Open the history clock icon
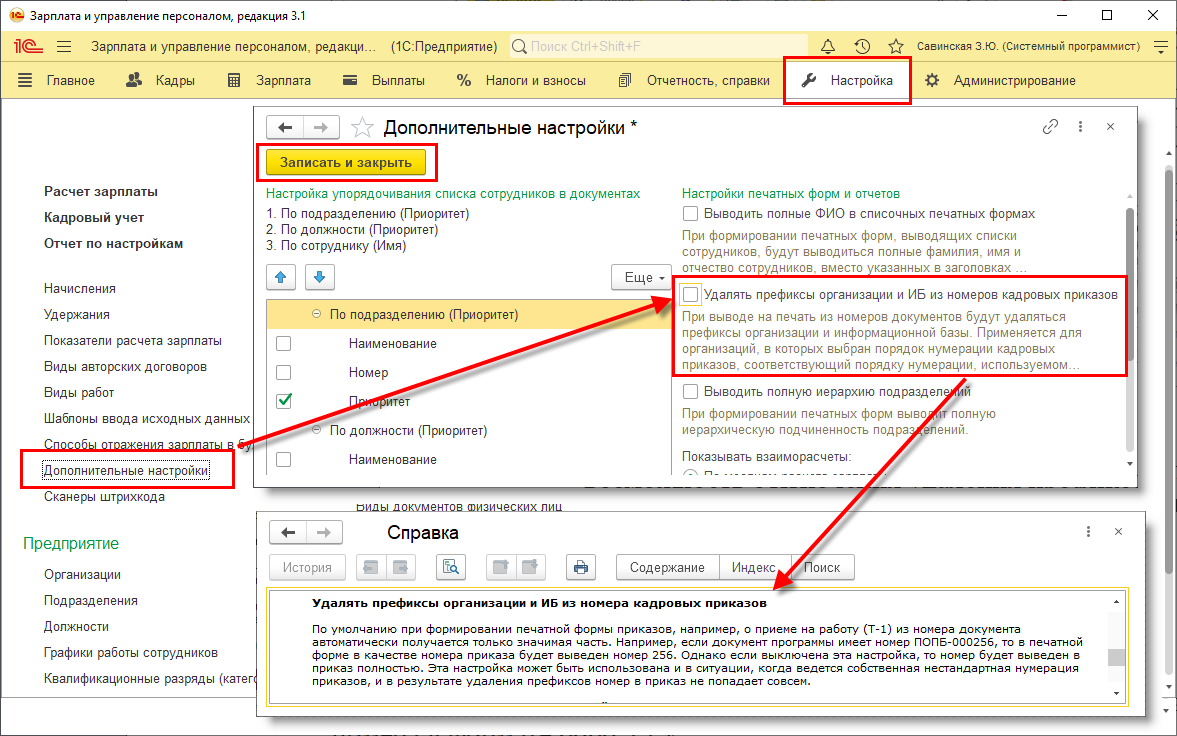 [862, 47]
